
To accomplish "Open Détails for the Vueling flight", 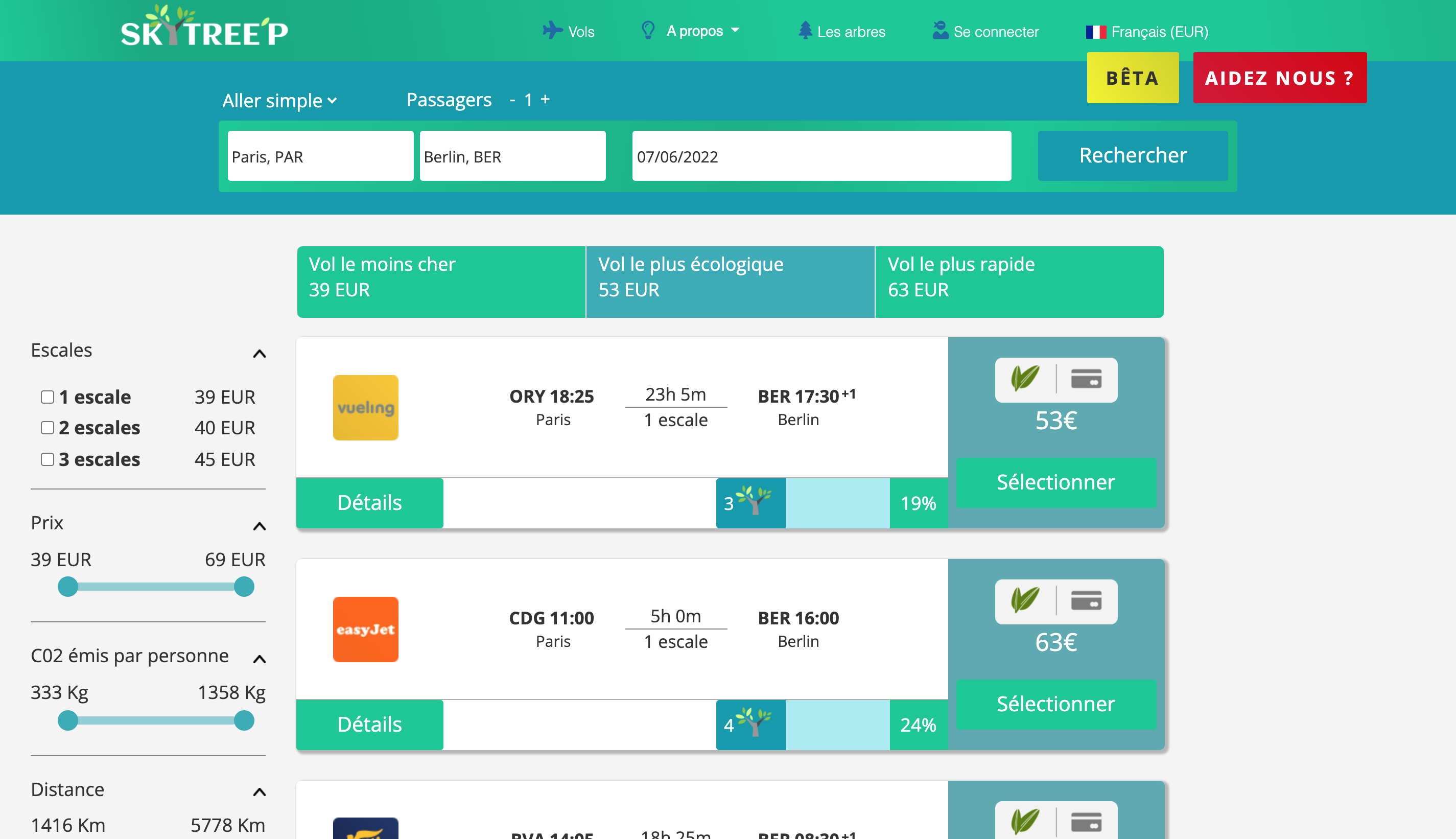I will coord(369,503).
